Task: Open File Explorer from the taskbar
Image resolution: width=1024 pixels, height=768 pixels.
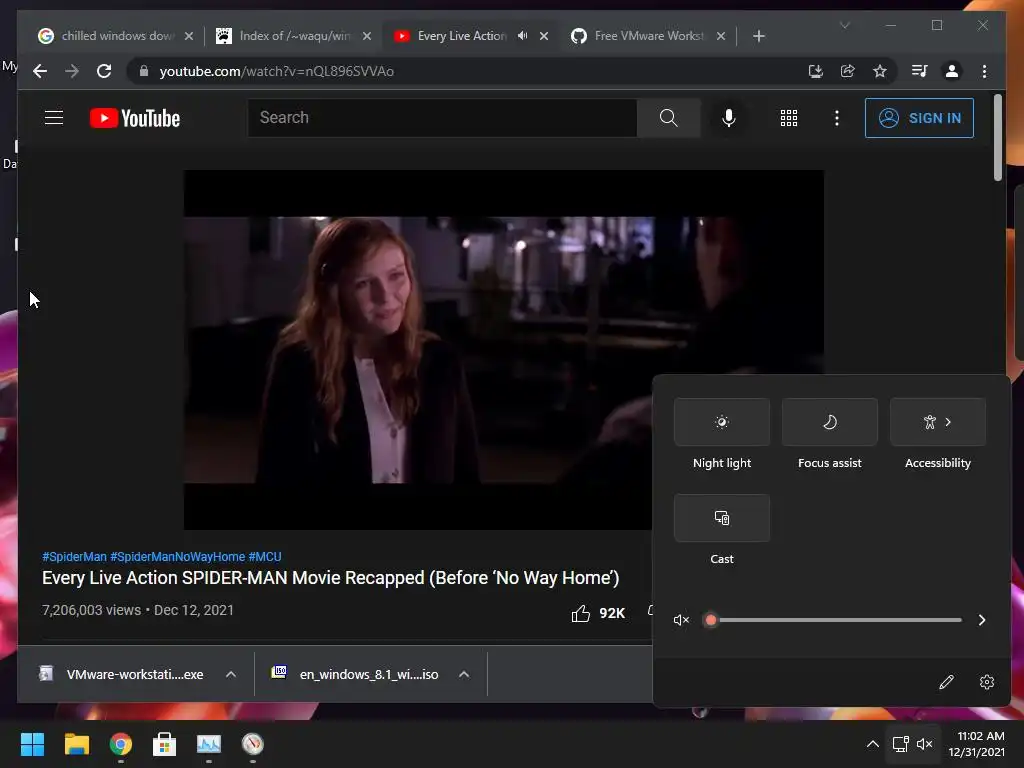Action: pos(76,744)
